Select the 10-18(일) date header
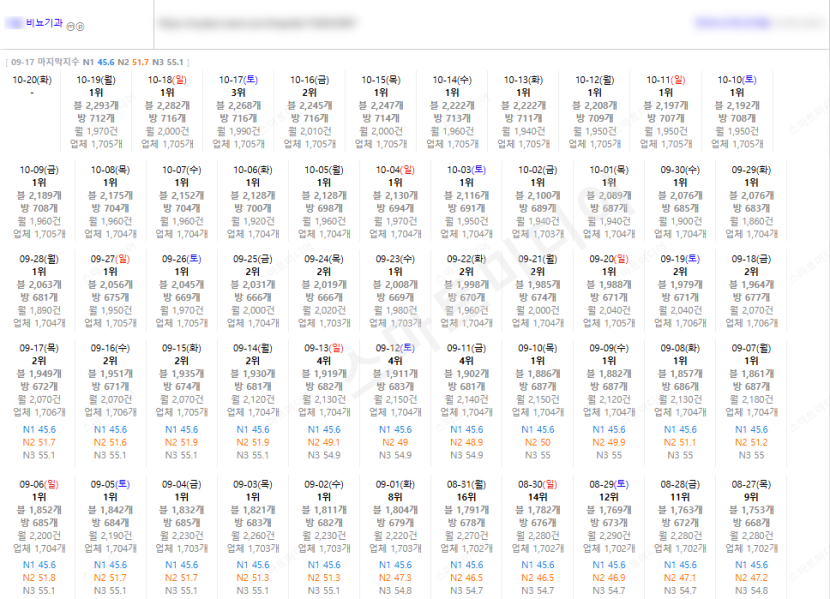 (x=167, y=80)
